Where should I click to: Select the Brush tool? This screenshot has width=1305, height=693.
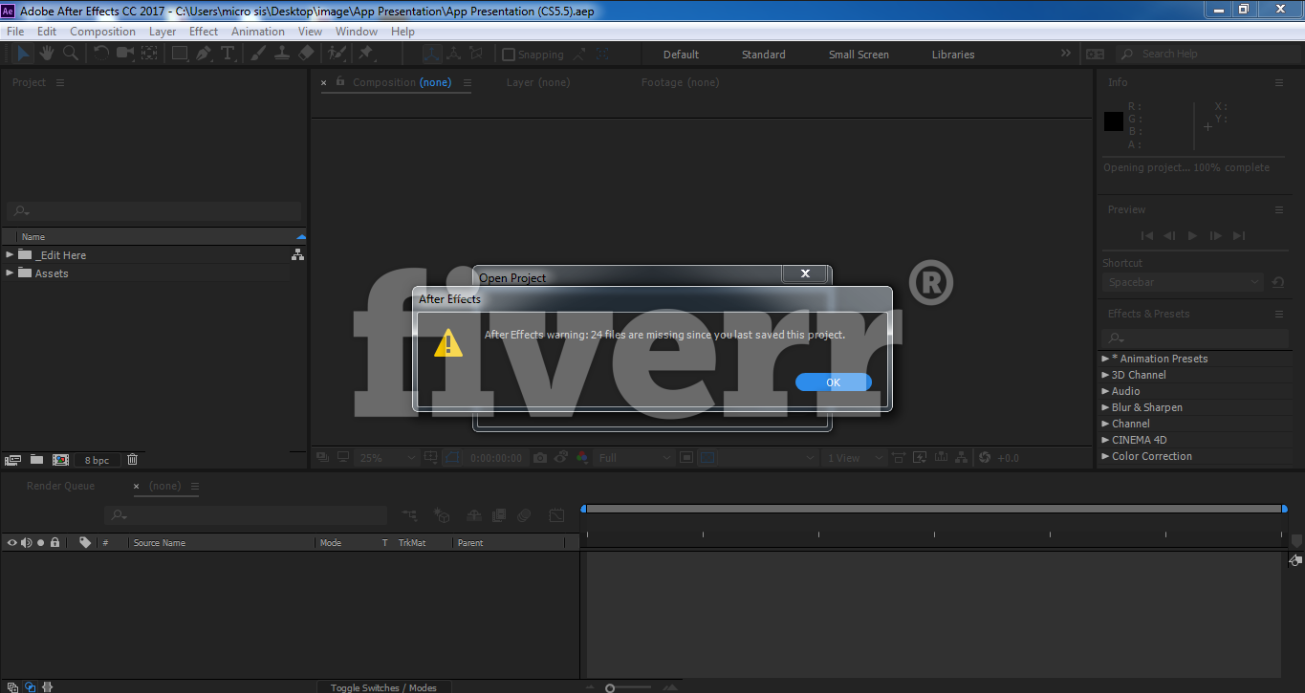(259, 54)
